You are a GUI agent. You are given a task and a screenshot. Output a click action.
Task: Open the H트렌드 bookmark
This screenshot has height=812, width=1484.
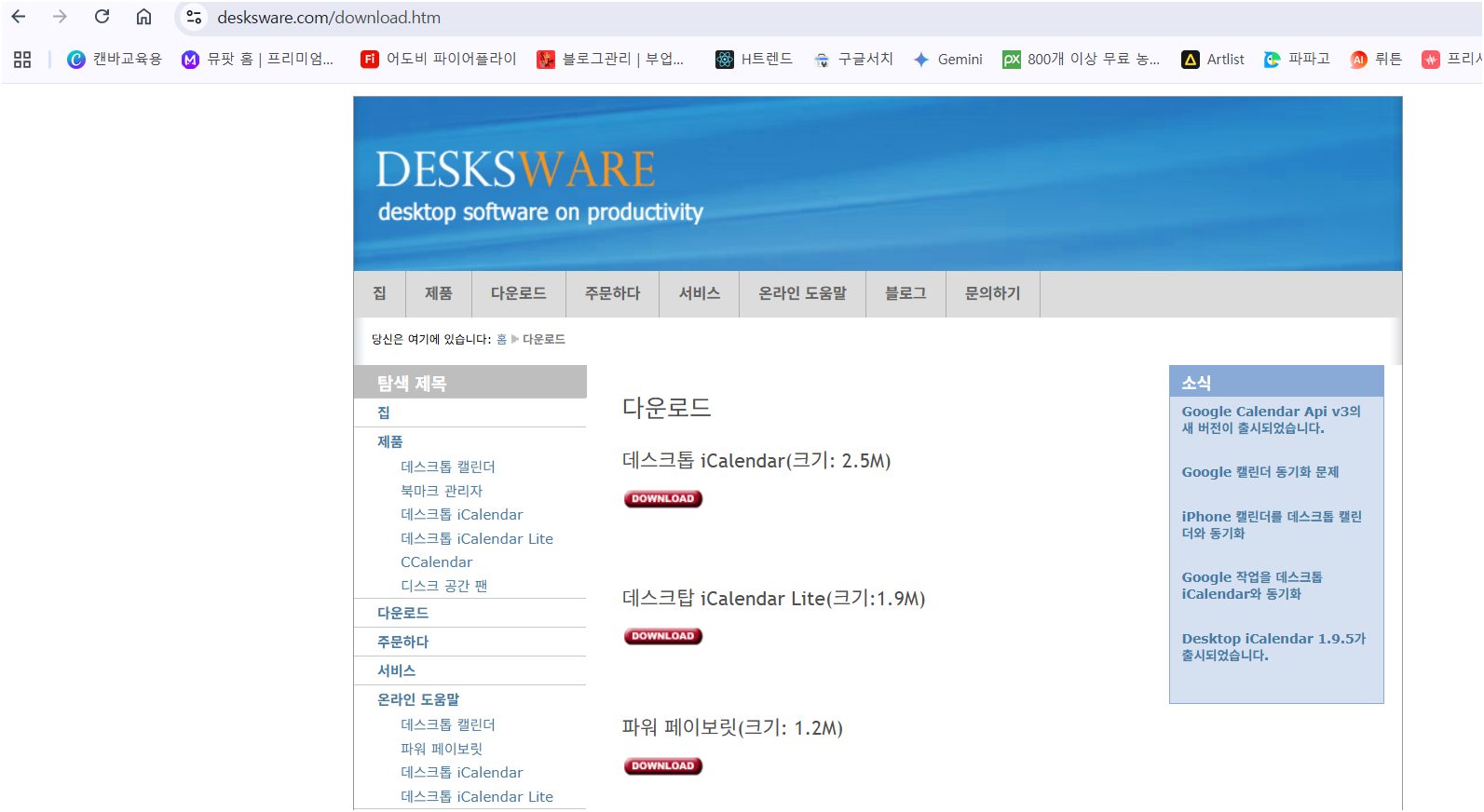pyautogui.click(x=754, y=60)
